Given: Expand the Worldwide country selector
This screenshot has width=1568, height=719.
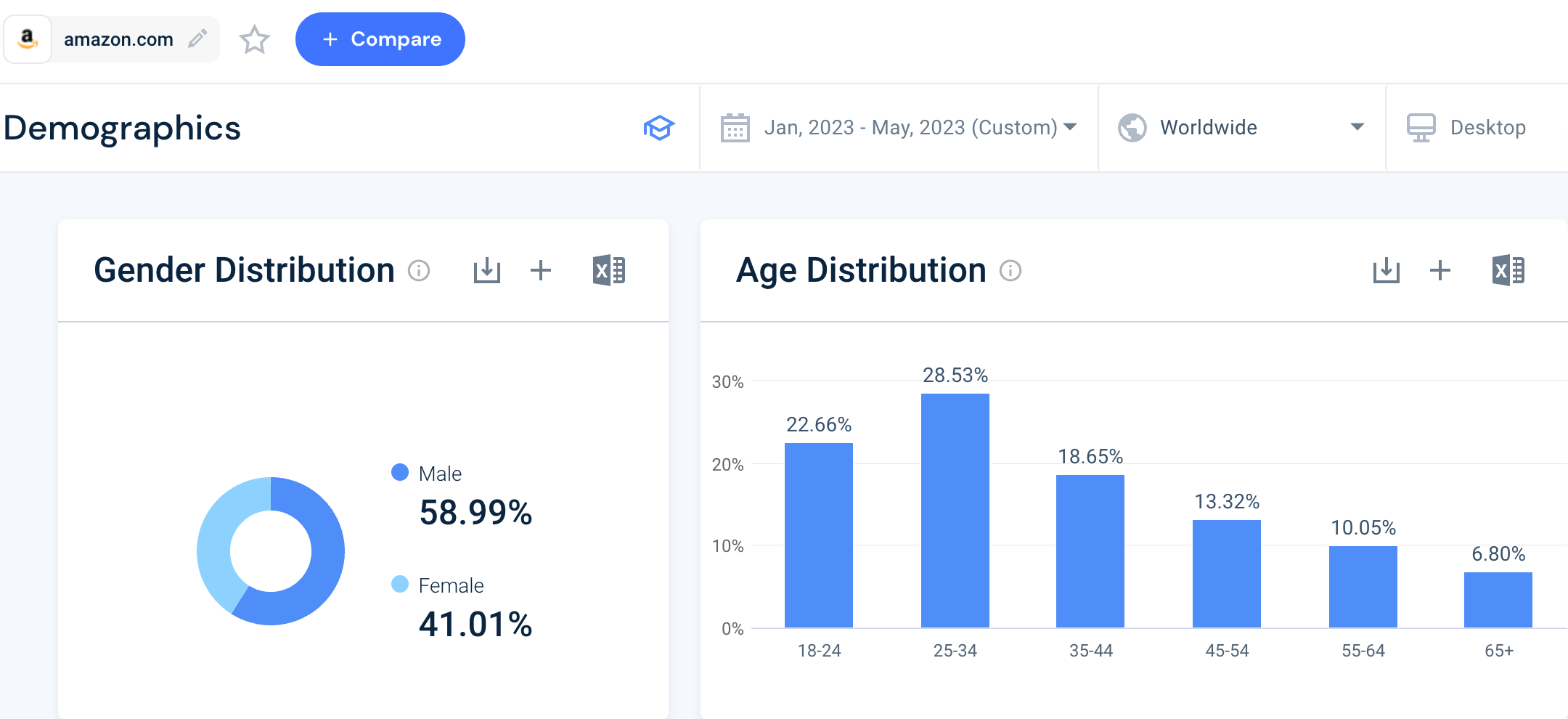Looking at the screenshot, I should point(1357,127).
